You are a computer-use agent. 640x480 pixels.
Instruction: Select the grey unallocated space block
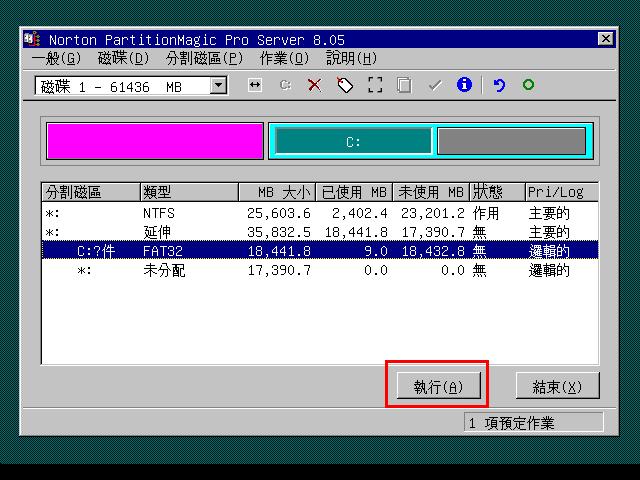tap(511, 141)
